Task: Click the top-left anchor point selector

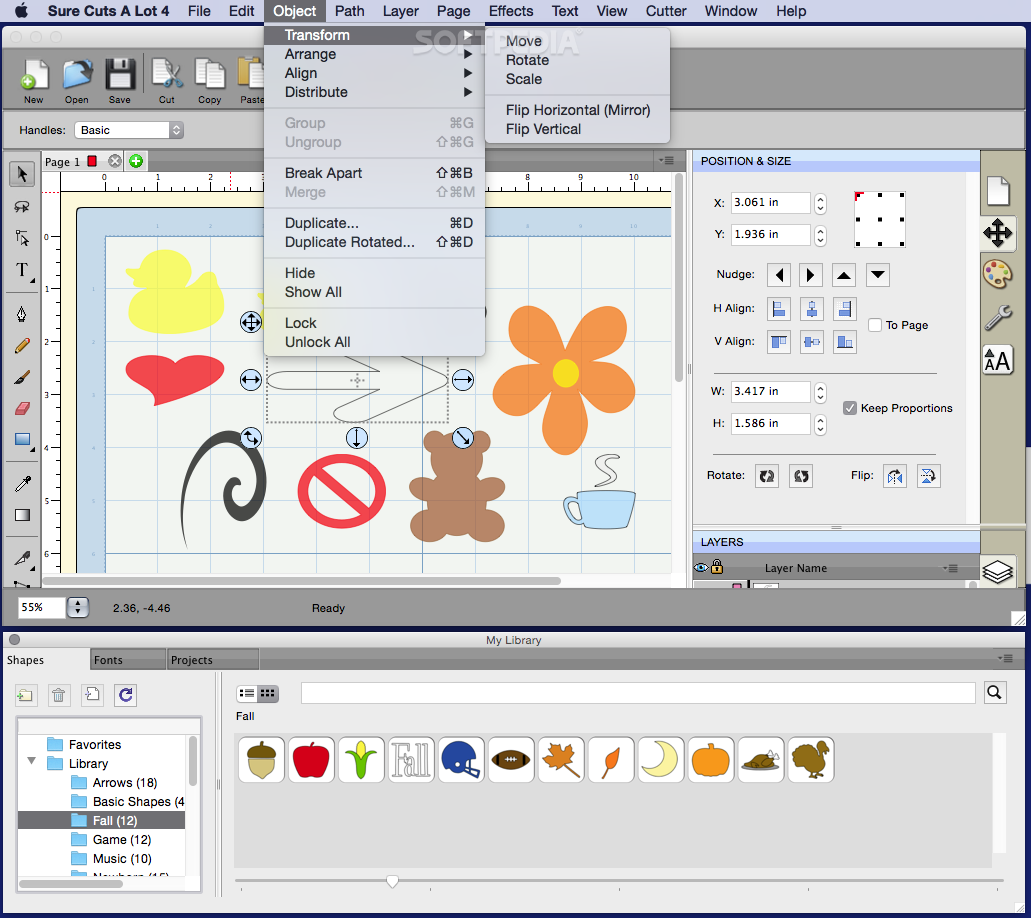Action: (x=858, y=195)
